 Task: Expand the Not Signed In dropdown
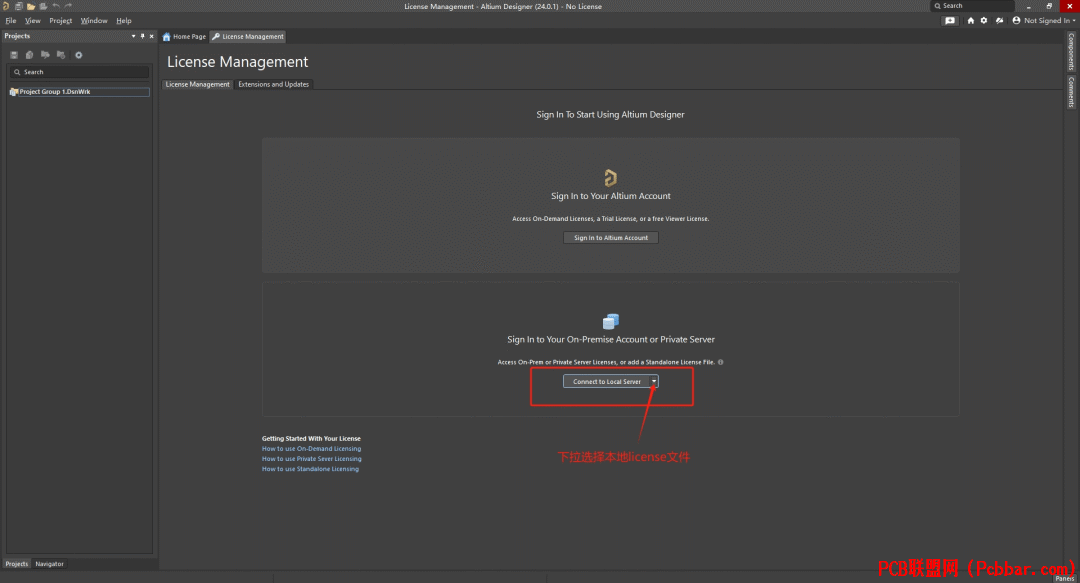[x=1074, y=21]
